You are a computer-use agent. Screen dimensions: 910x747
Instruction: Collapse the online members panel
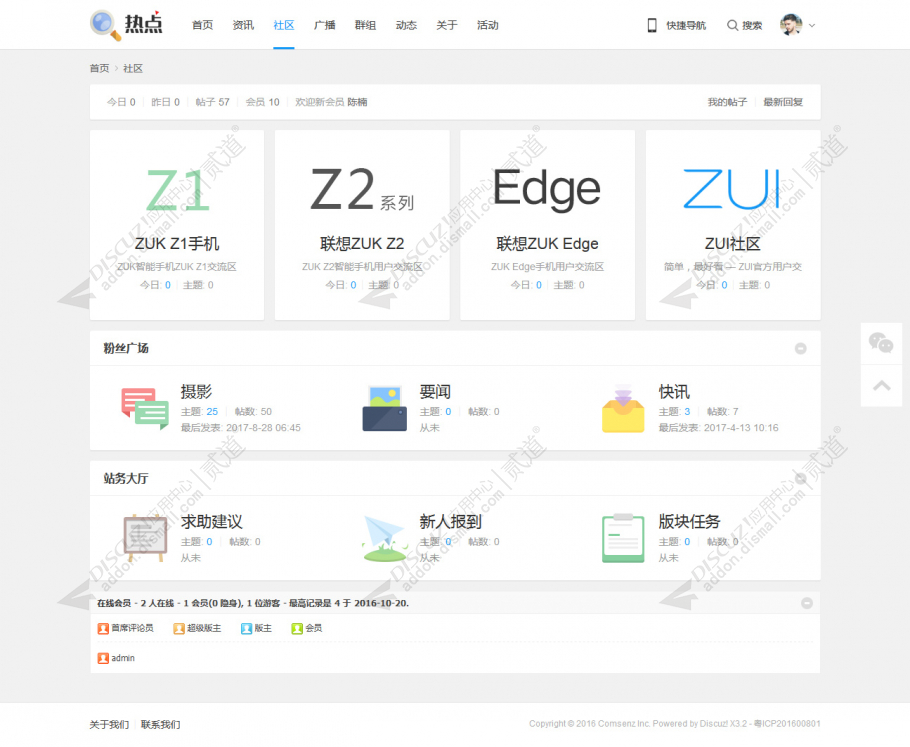tap(807, 603)
